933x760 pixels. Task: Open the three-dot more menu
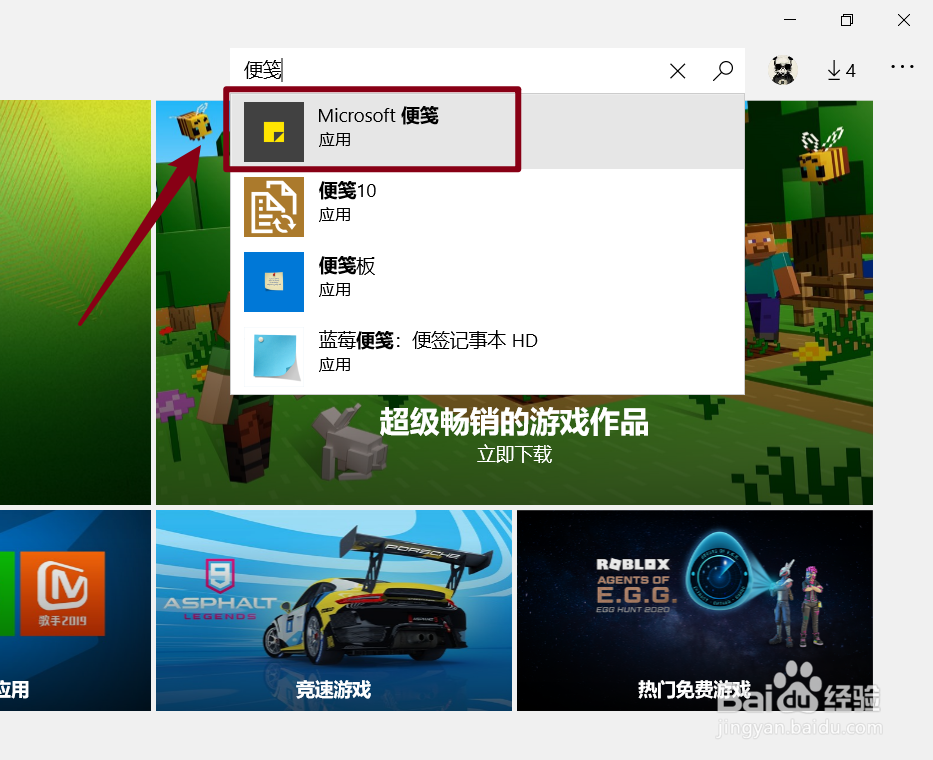[902, 67]
